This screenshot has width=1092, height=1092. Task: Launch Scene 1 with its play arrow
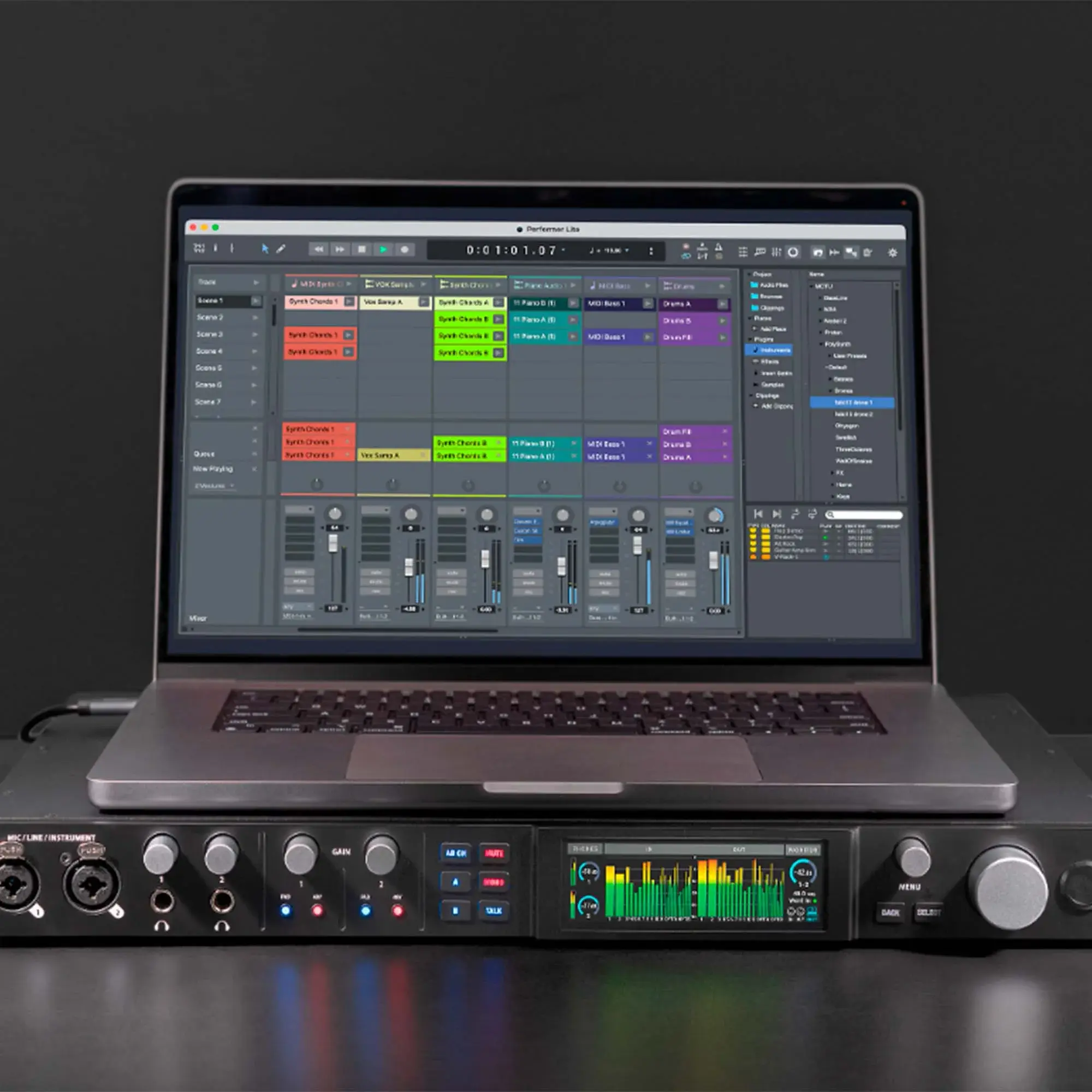coord(256,301)
